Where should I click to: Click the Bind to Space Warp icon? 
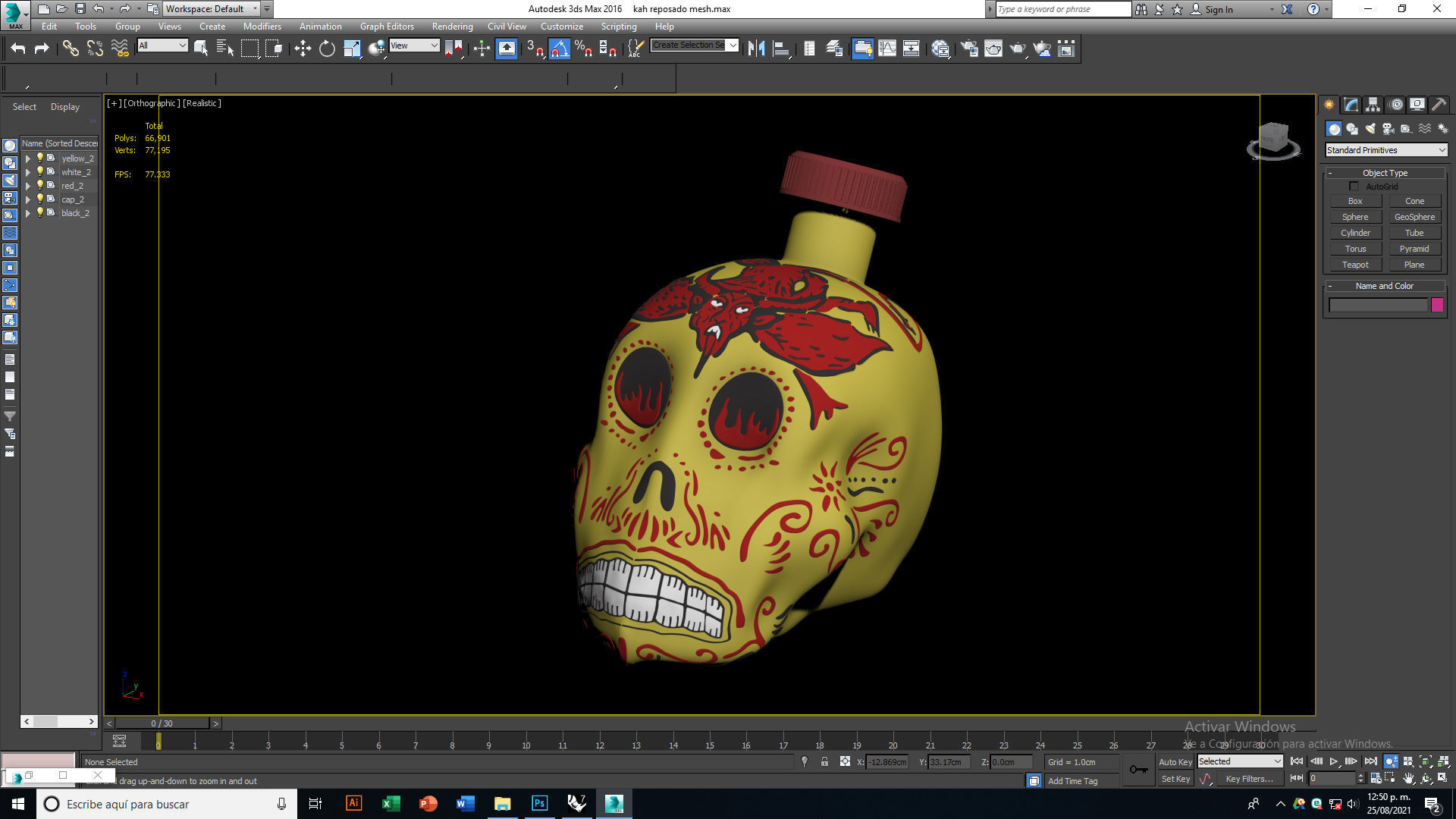[x=120, y=49]
